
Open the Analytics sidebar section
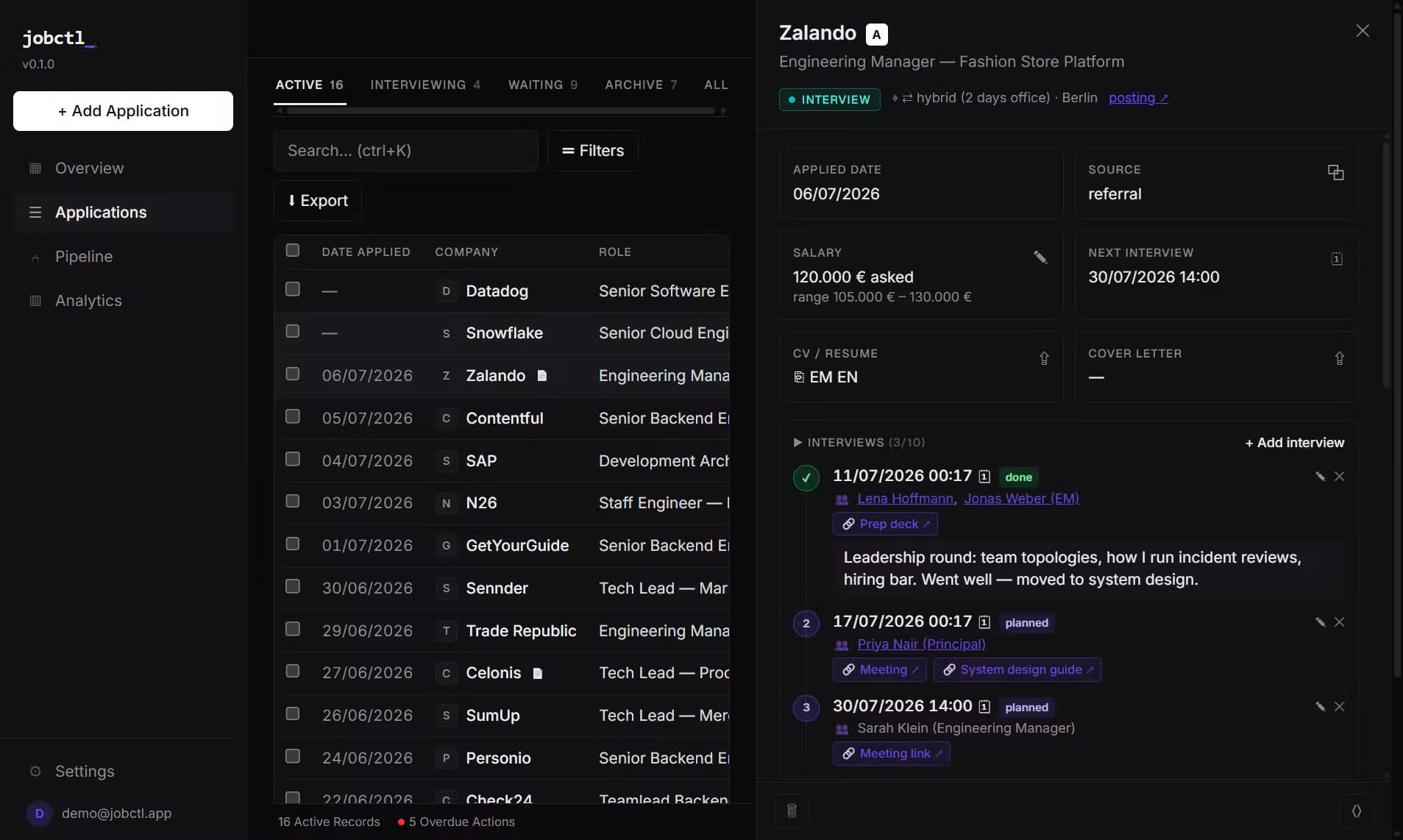point(124,301)
